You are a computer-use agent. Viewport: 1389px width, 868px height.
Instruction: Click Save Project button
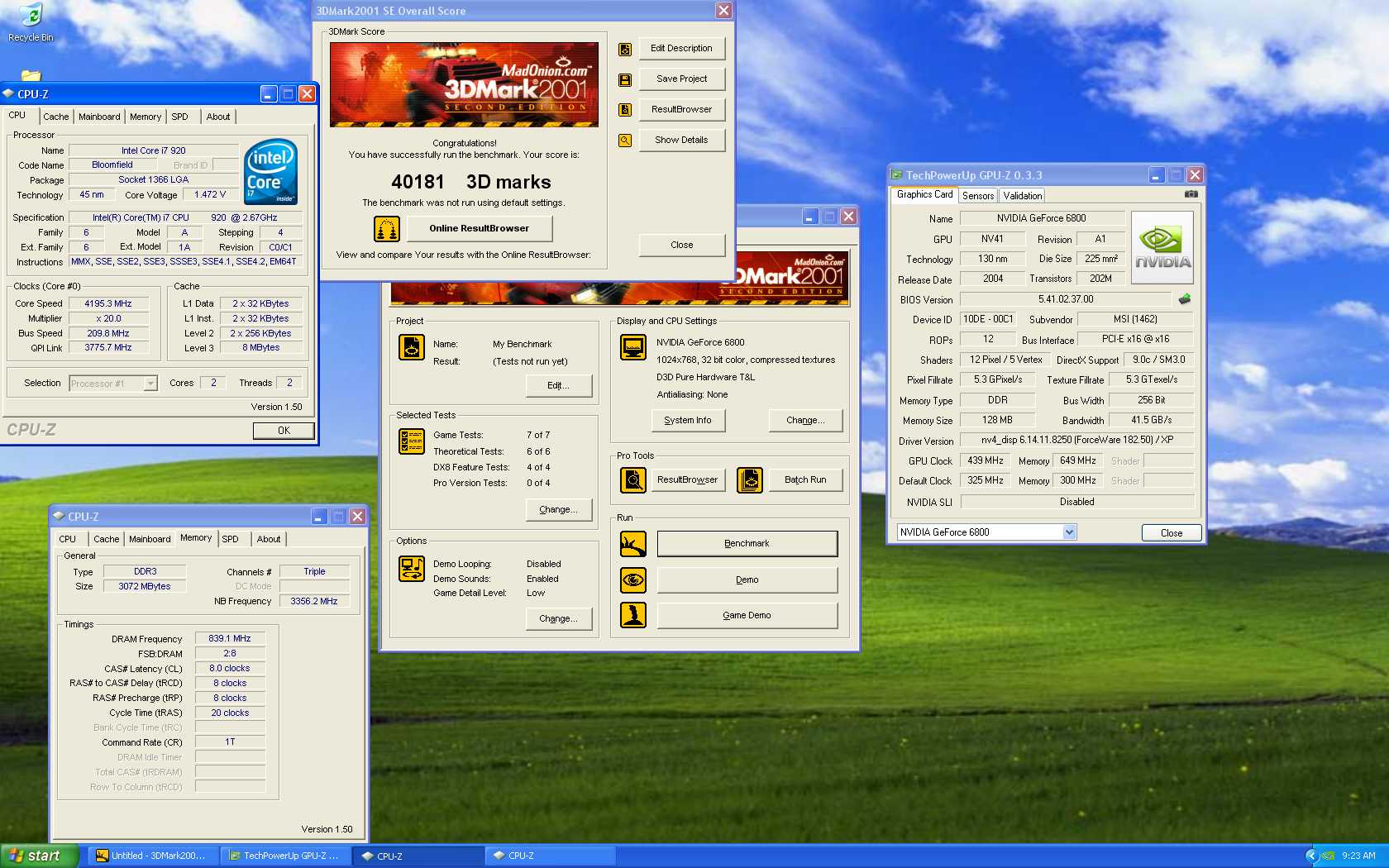[x=681, y=79]
